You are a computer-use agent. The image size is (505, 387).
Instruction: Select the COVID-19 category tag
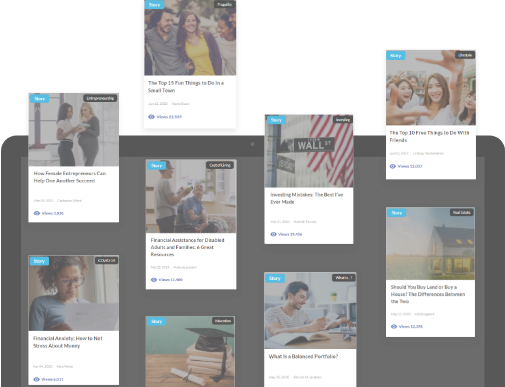[x=106, y=260]
